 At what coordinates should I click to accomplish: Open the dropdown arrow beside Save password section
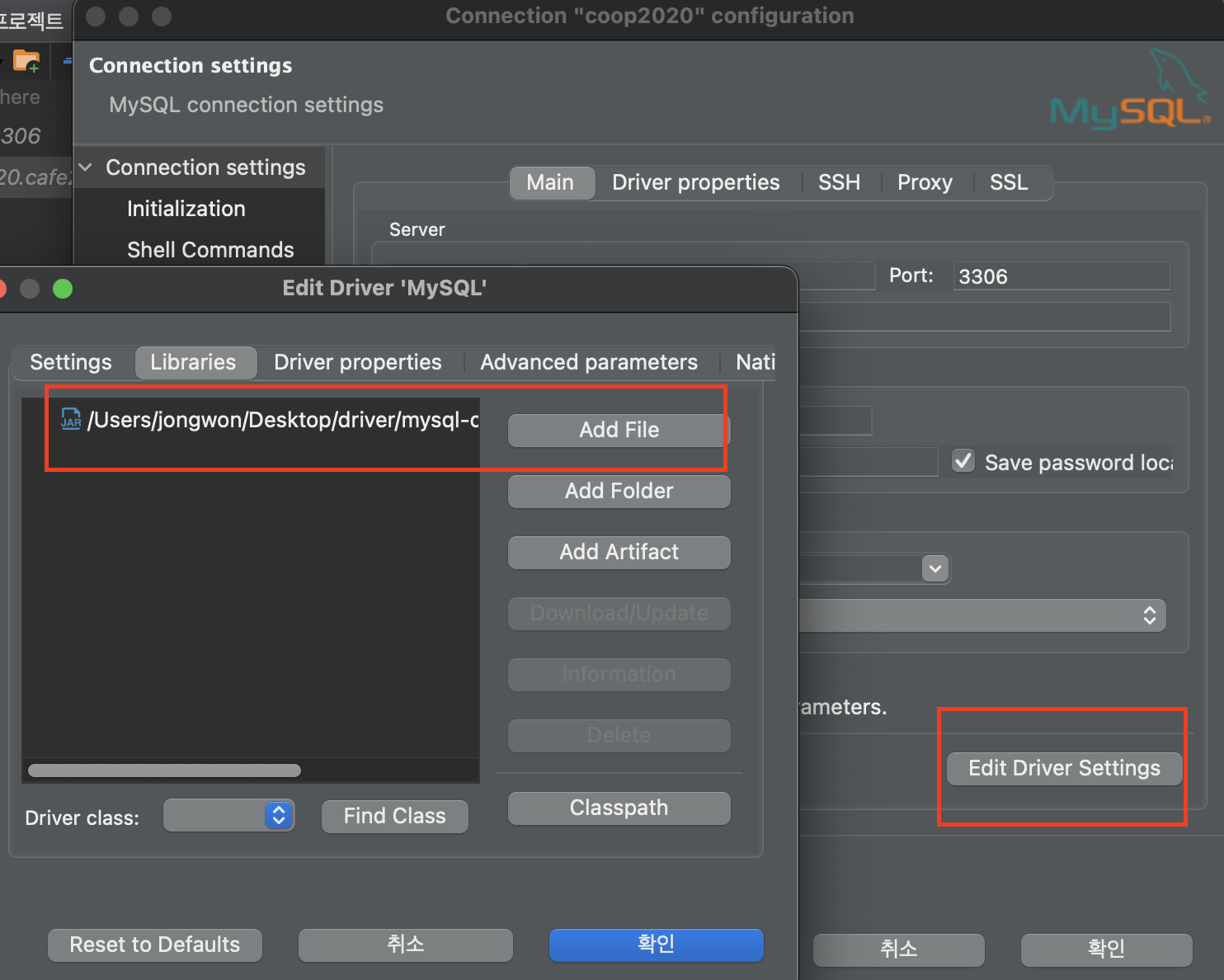tap(935, 568)
